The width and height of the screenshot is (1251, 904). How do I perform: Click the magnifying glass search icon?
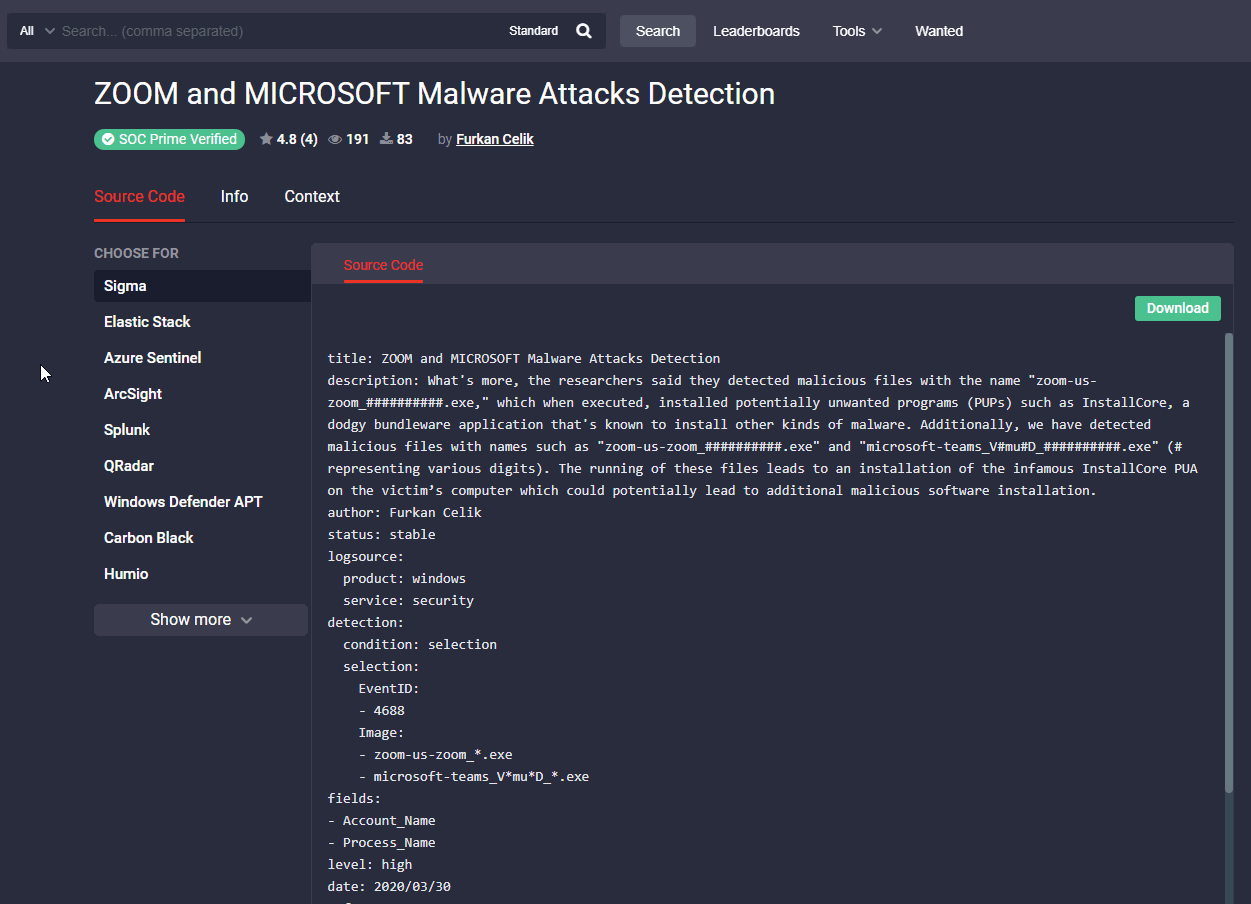(584, 31)
